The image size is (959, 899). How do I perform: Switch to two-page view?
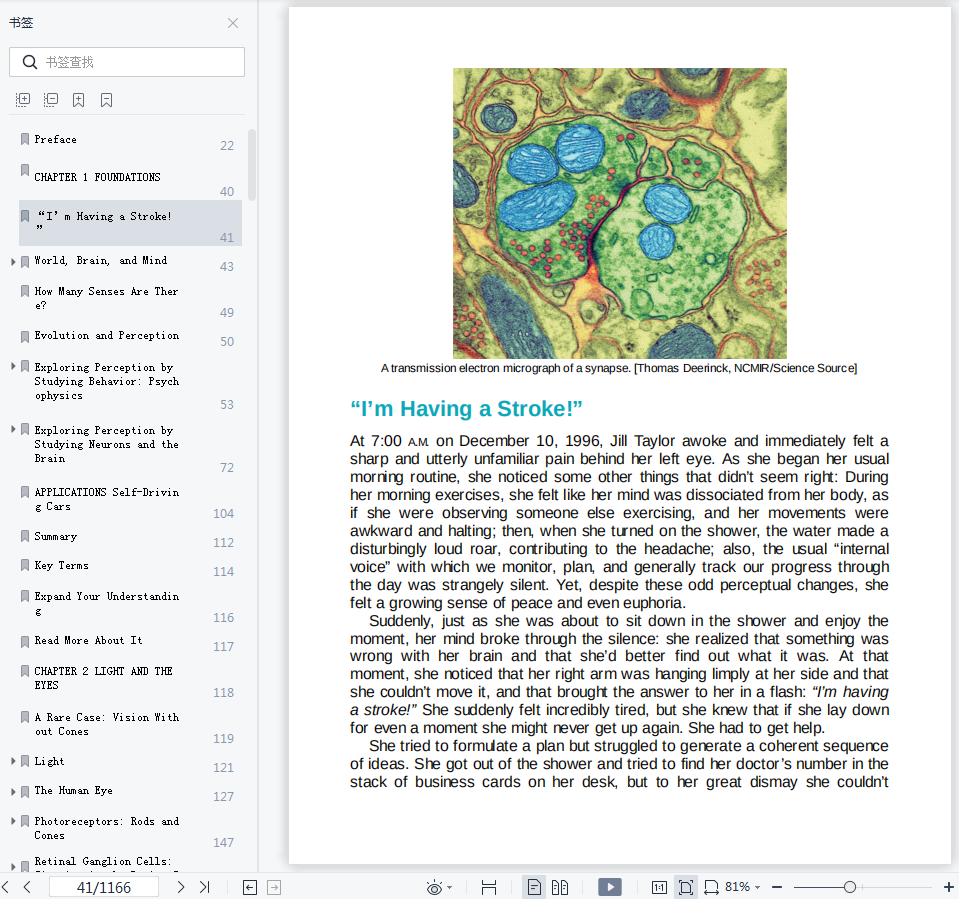point(560,887)
